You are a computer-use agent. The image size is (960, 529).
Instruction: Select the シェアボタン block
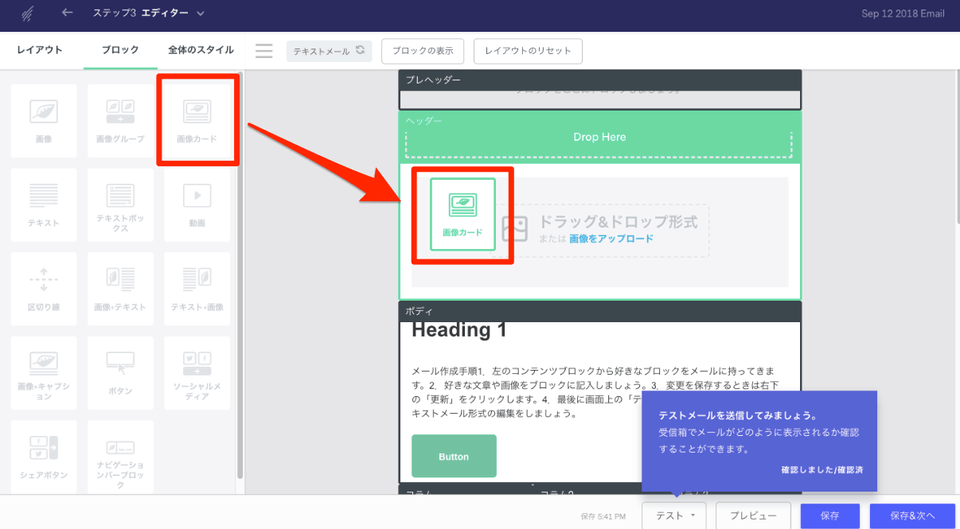[x=43, y=457]
